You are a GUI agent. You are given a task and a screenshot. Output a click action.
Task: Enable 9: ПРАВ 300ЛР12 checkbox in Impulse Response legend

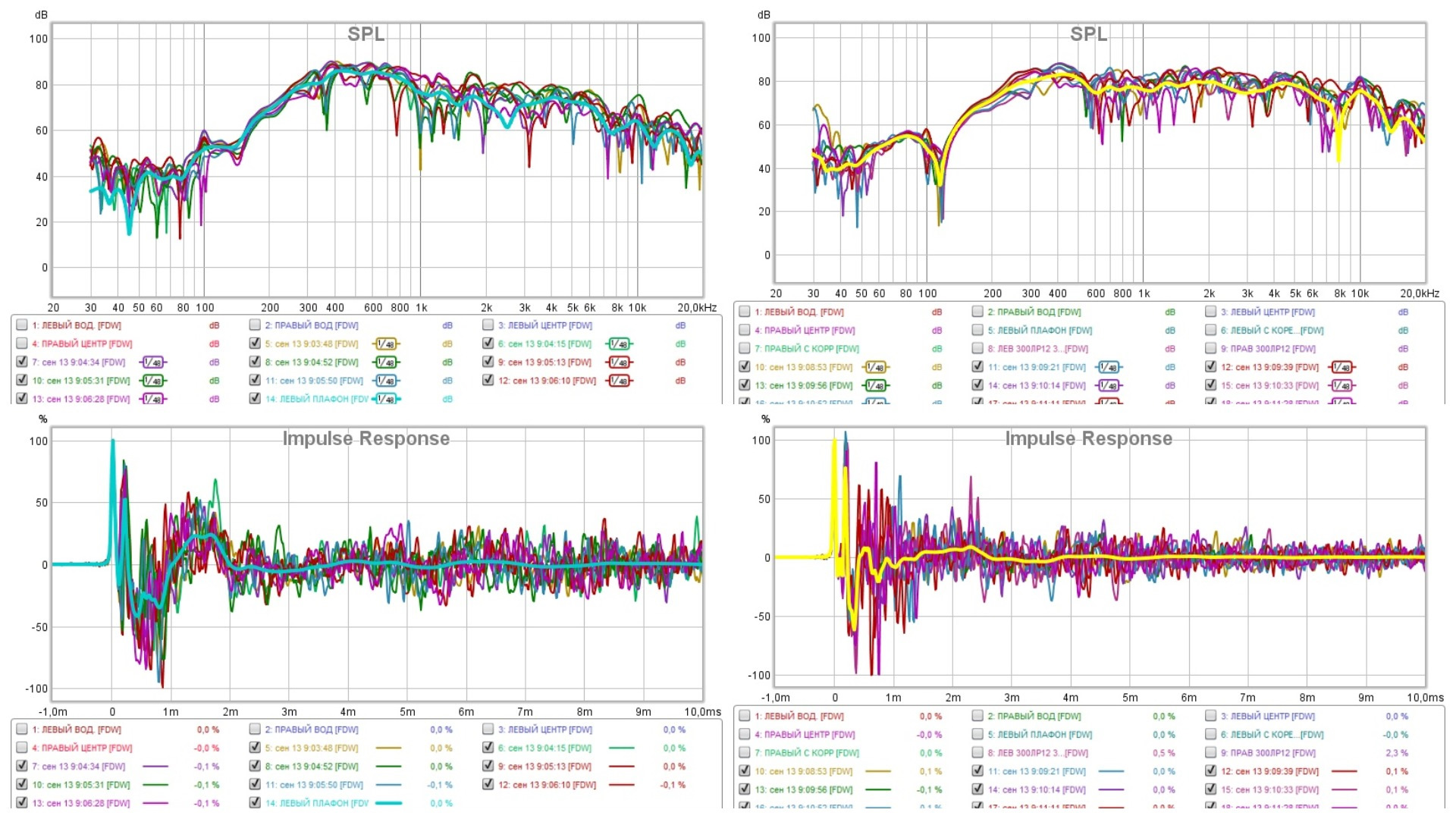pos(1211,753)
